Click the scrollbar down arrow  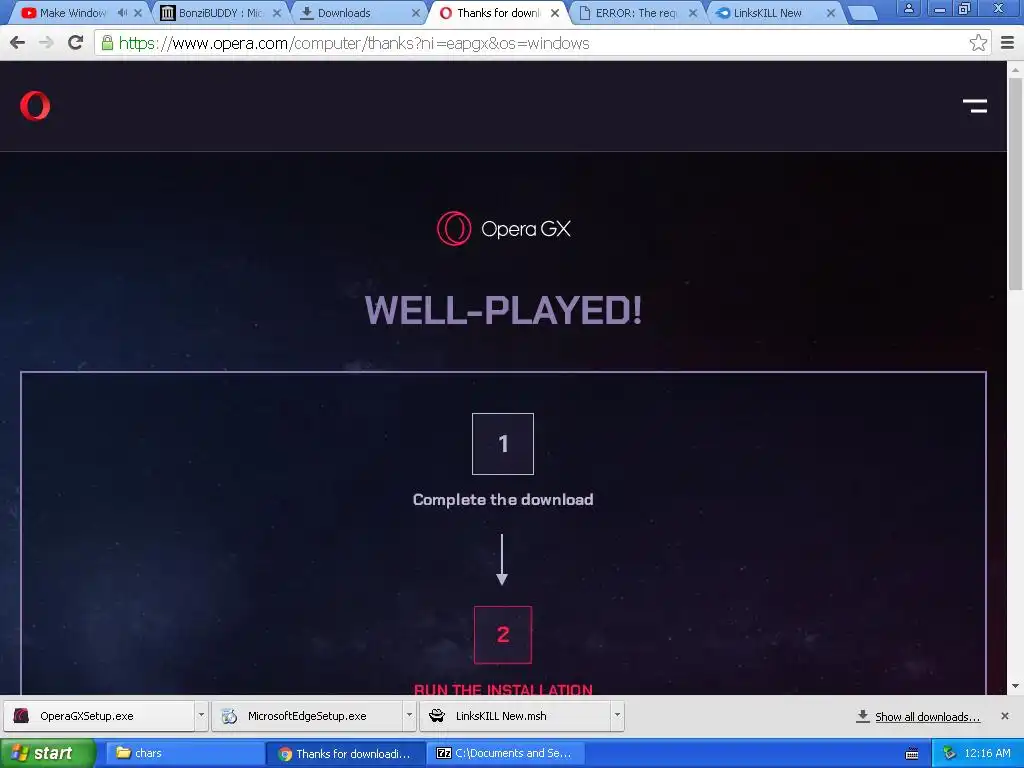tap(1016, 686)
